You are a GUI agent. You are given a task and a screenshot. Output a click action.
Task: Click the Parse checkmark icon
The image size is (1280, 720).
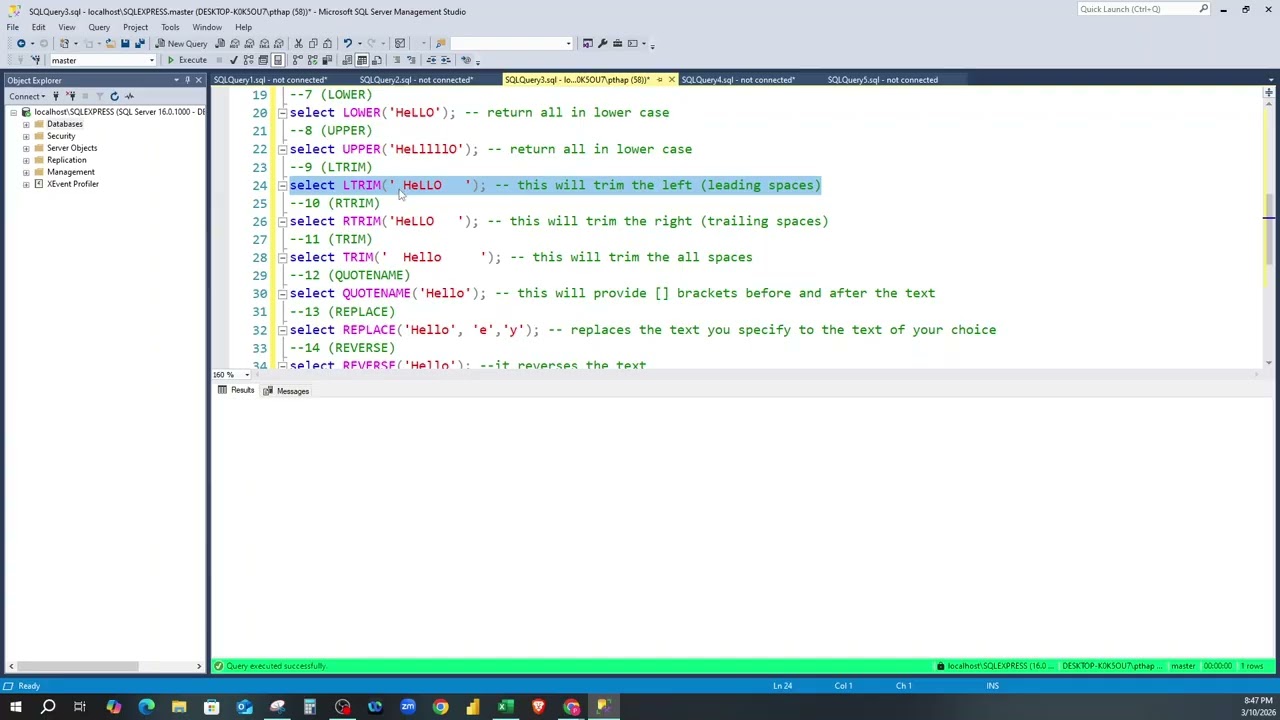[234, 60]
